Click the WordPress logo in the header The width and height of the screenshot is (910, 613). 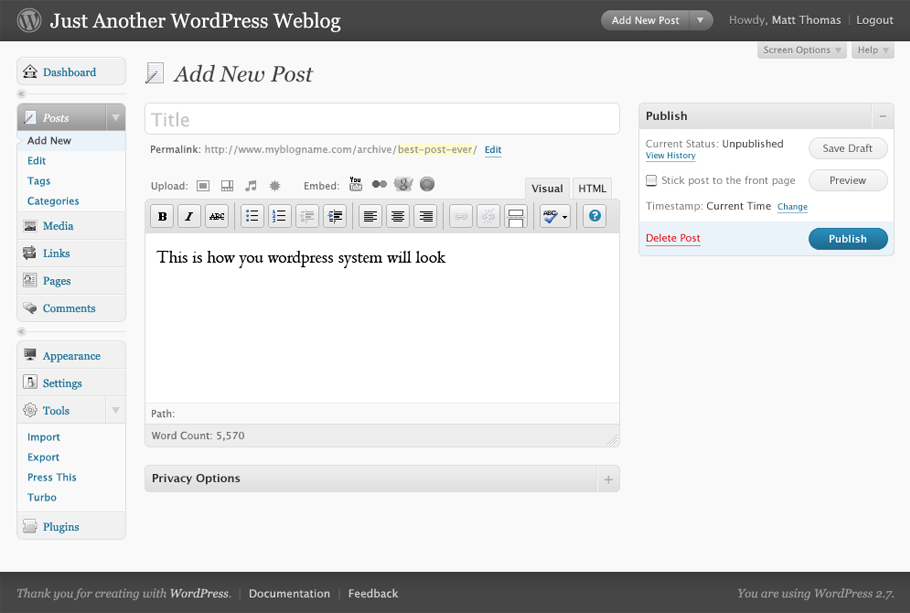tap(29, 20)
